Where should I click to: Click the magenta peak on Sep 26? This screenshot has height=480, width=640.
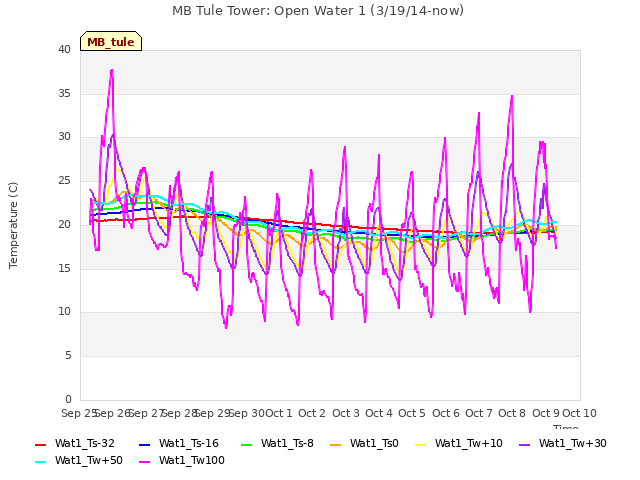112,70
